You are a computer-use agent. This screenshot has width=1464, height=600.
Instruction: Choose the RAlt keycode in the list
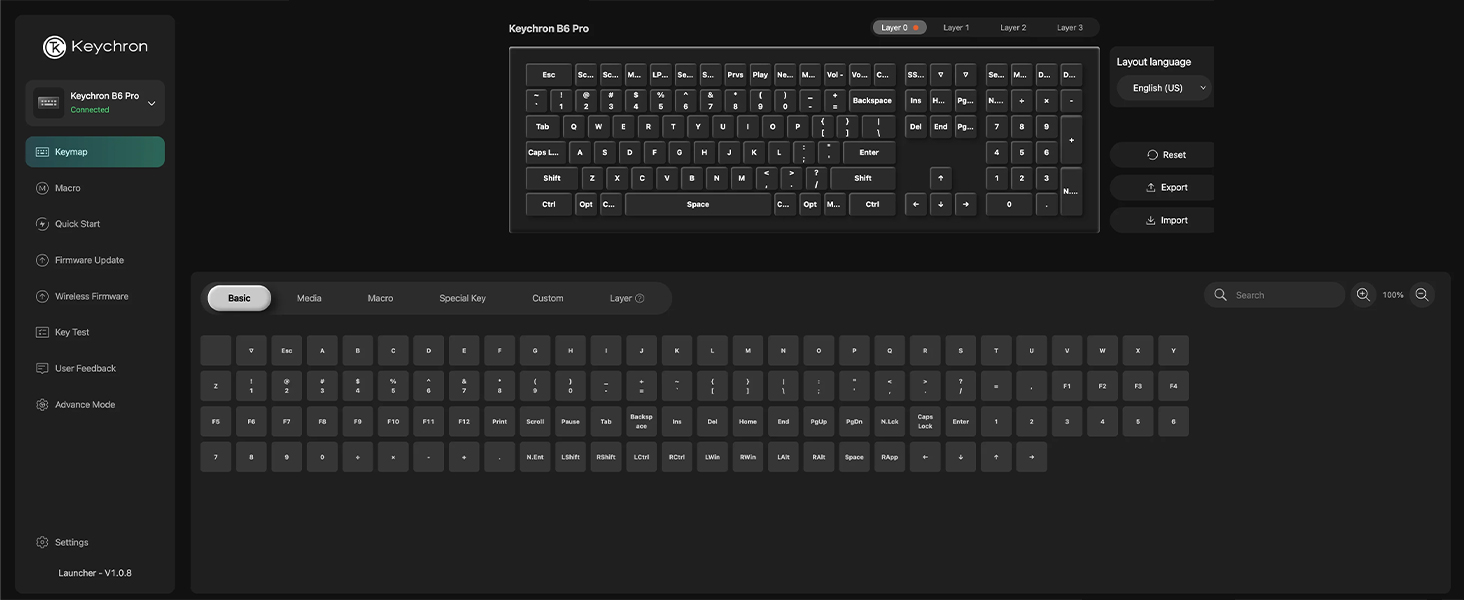tap(819, 457)
